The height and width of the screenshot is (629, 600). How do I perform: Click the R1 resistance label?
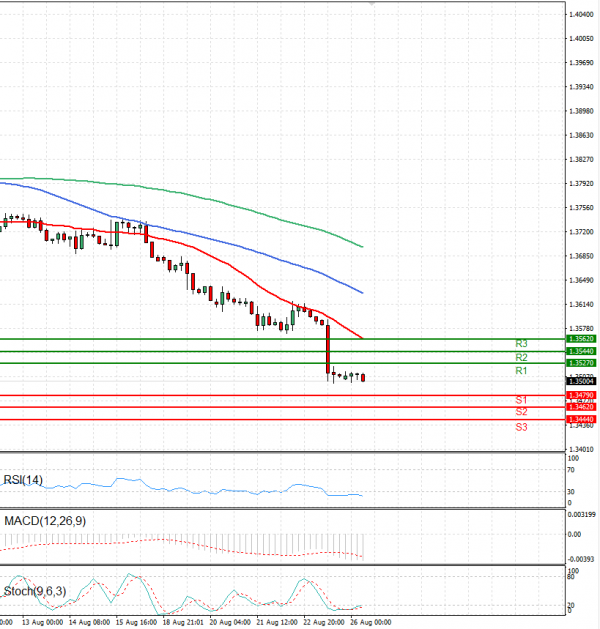(521, 371)
